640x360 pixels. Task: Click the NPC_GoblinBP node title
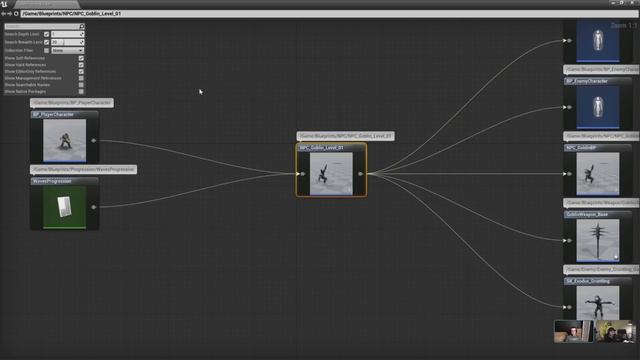coord(581,148)
